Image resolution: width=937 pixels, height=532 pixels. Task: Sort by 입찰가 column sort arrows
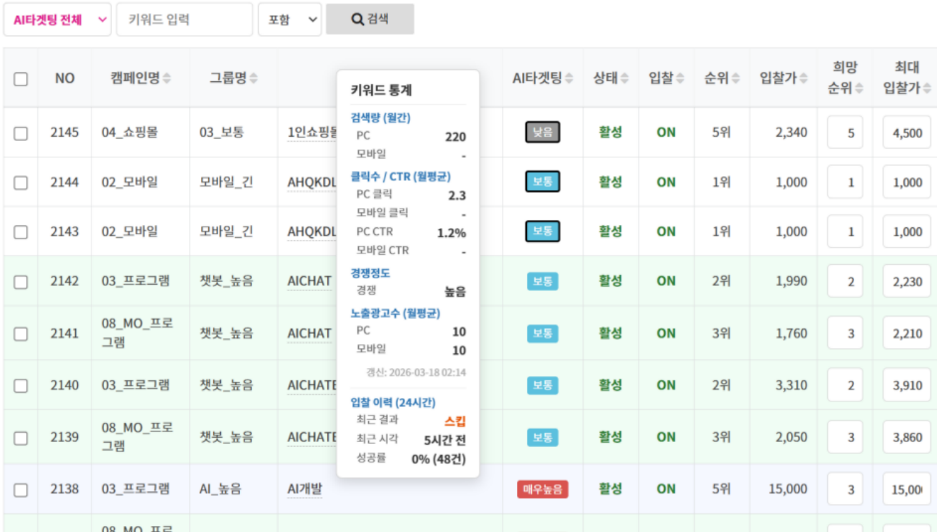tap(803, 78)
